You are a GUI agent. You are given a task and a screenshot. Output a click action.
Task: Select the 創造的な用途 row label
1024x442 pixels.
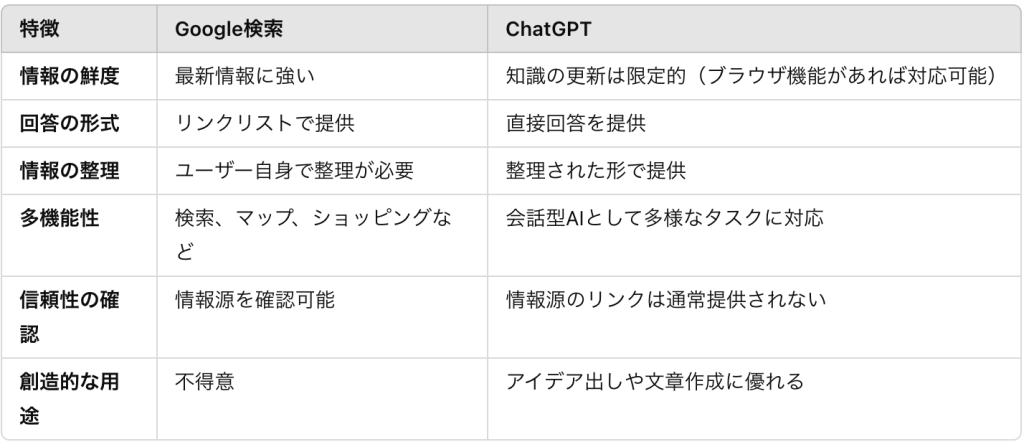pyautogui.click(x=69, y=398)
